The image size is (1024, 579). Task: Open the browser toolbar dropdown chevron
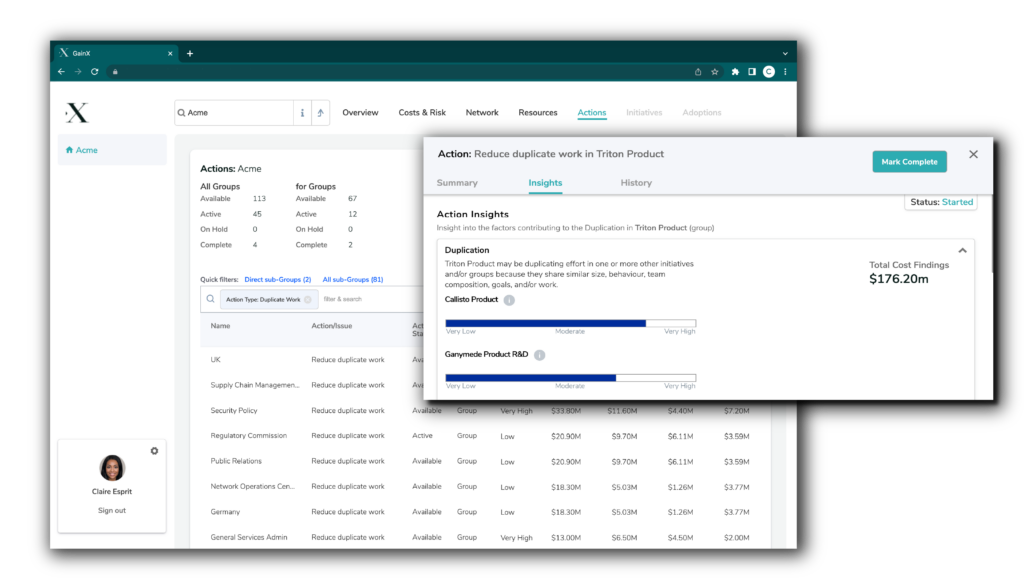coord(785,53)
